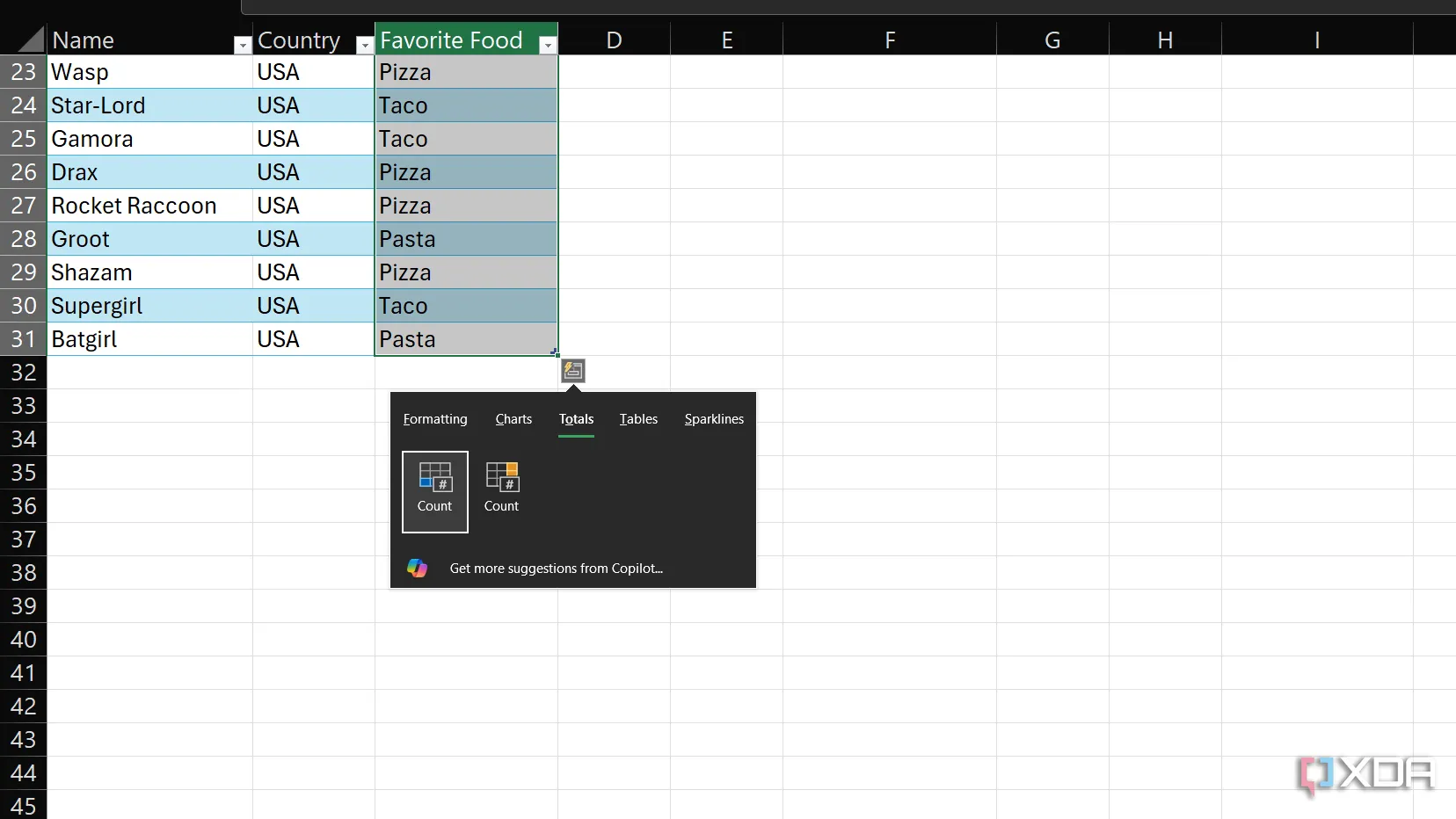Switch to the Sparklines tab

point(714,419)
